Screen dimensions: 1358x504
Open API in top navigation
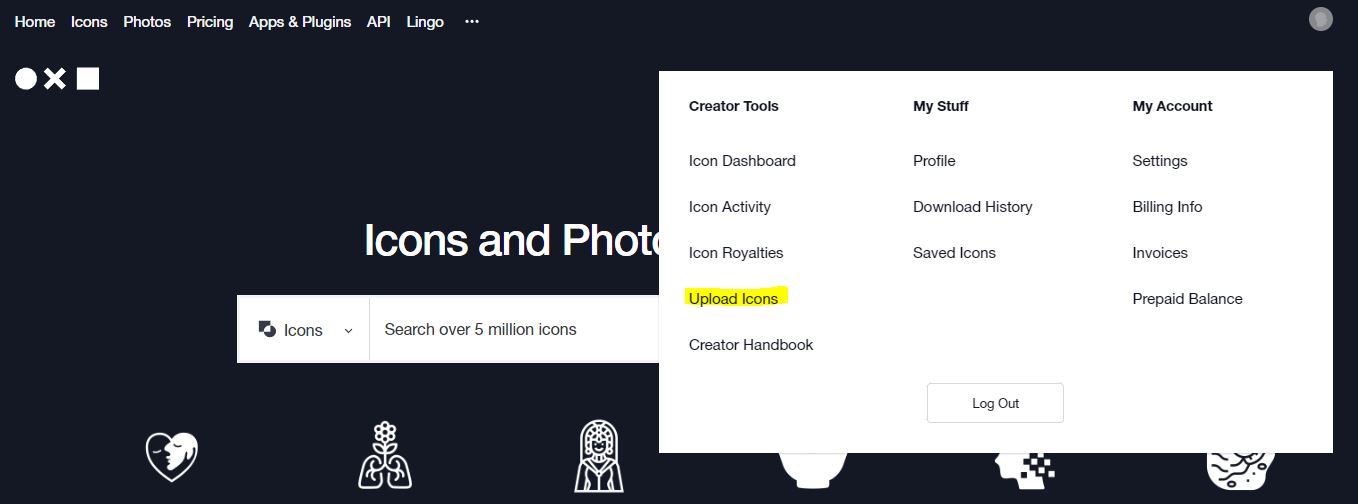click(x=379, y=21)
